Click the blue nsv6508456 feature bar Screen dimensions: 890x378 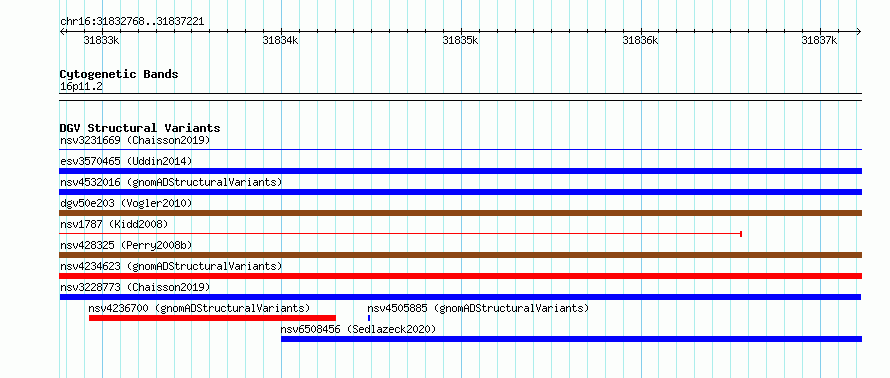[572, 339]
